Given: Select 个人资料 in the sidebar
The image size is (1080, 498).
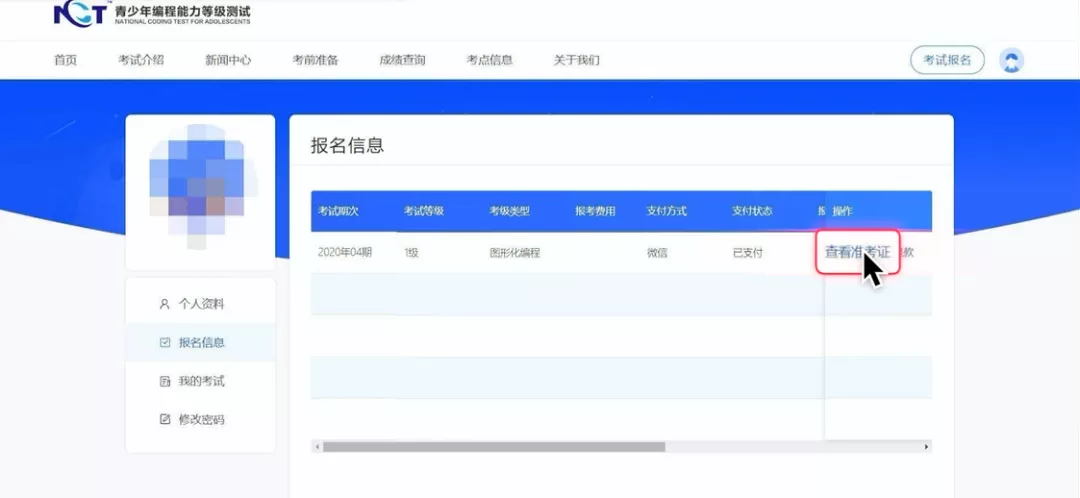Looking at the screenshot, I should [200, 304].
